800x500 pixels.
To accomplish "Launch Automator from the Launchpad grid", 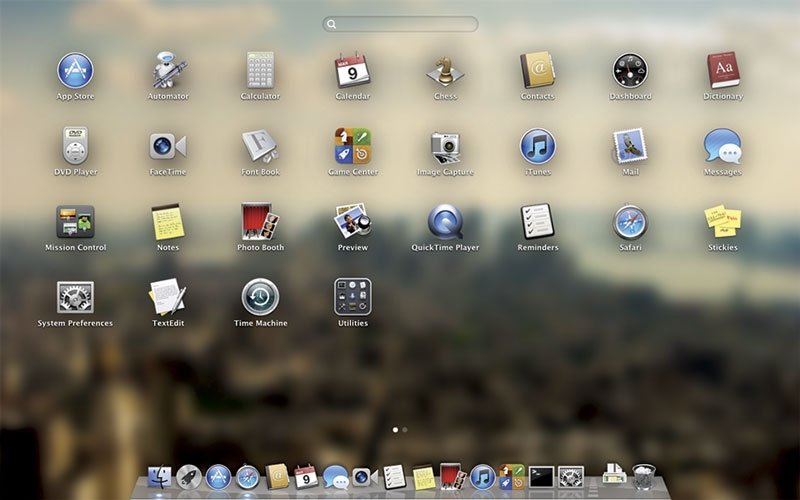I will [x=168, y=70].
